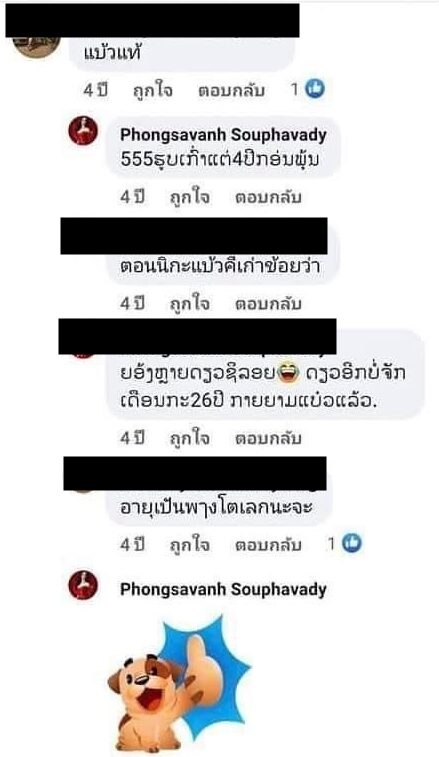Viewport: 439px width, 757px height.
Task: Open the Phongsavanh Souphavady avatar above the dog sticker
Action: point(83,585)
